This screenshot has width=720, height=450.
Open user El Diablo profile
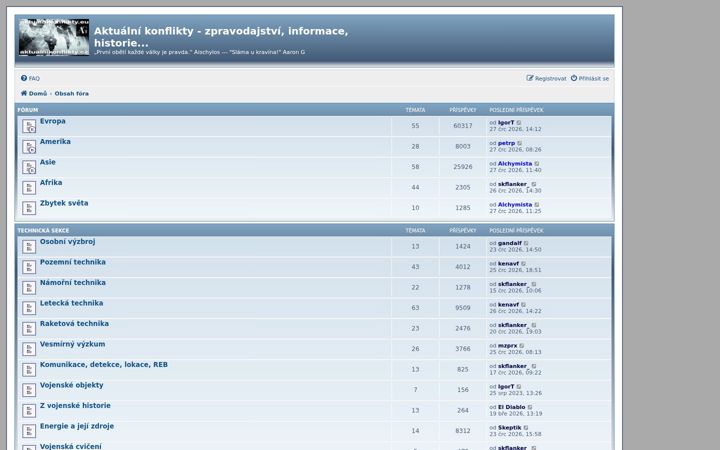point(512,407)
